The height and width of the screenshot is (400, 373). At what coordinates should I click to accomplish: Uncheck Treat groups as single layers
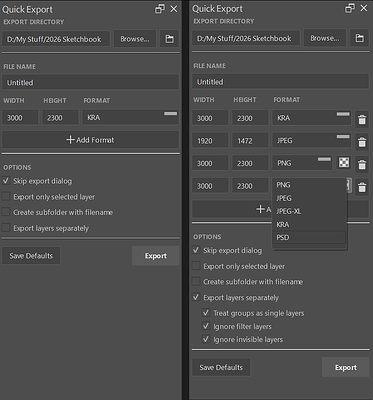pyautogui.click(x=206, y=313)
